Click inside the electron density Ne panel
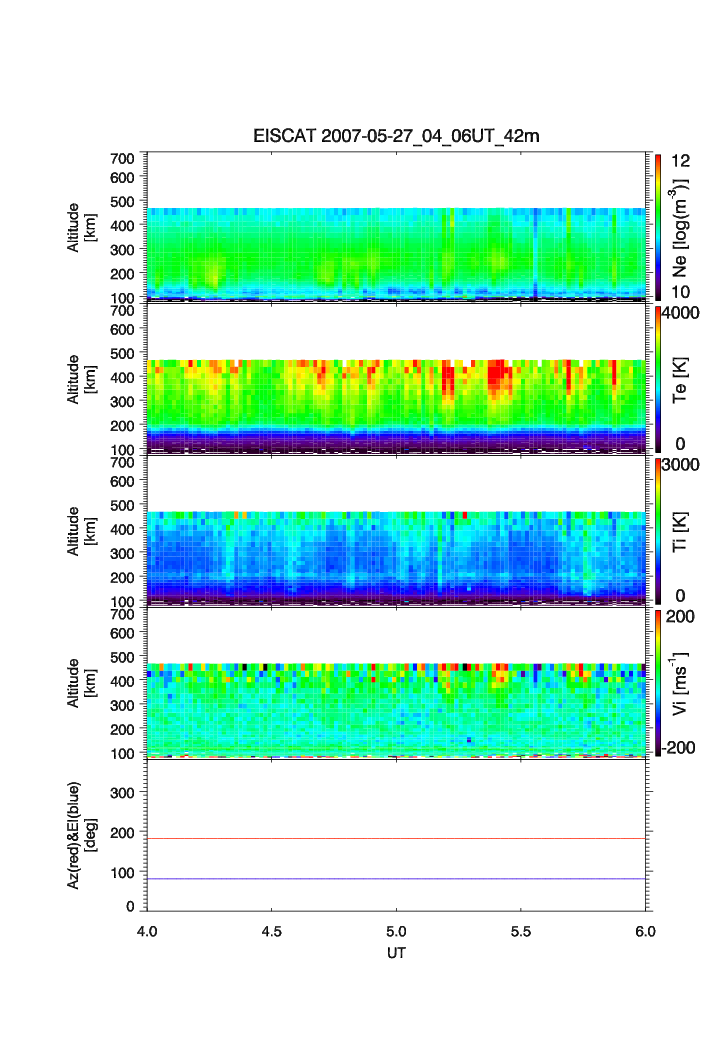The image size is (708, 1063). tap(396, 250)
